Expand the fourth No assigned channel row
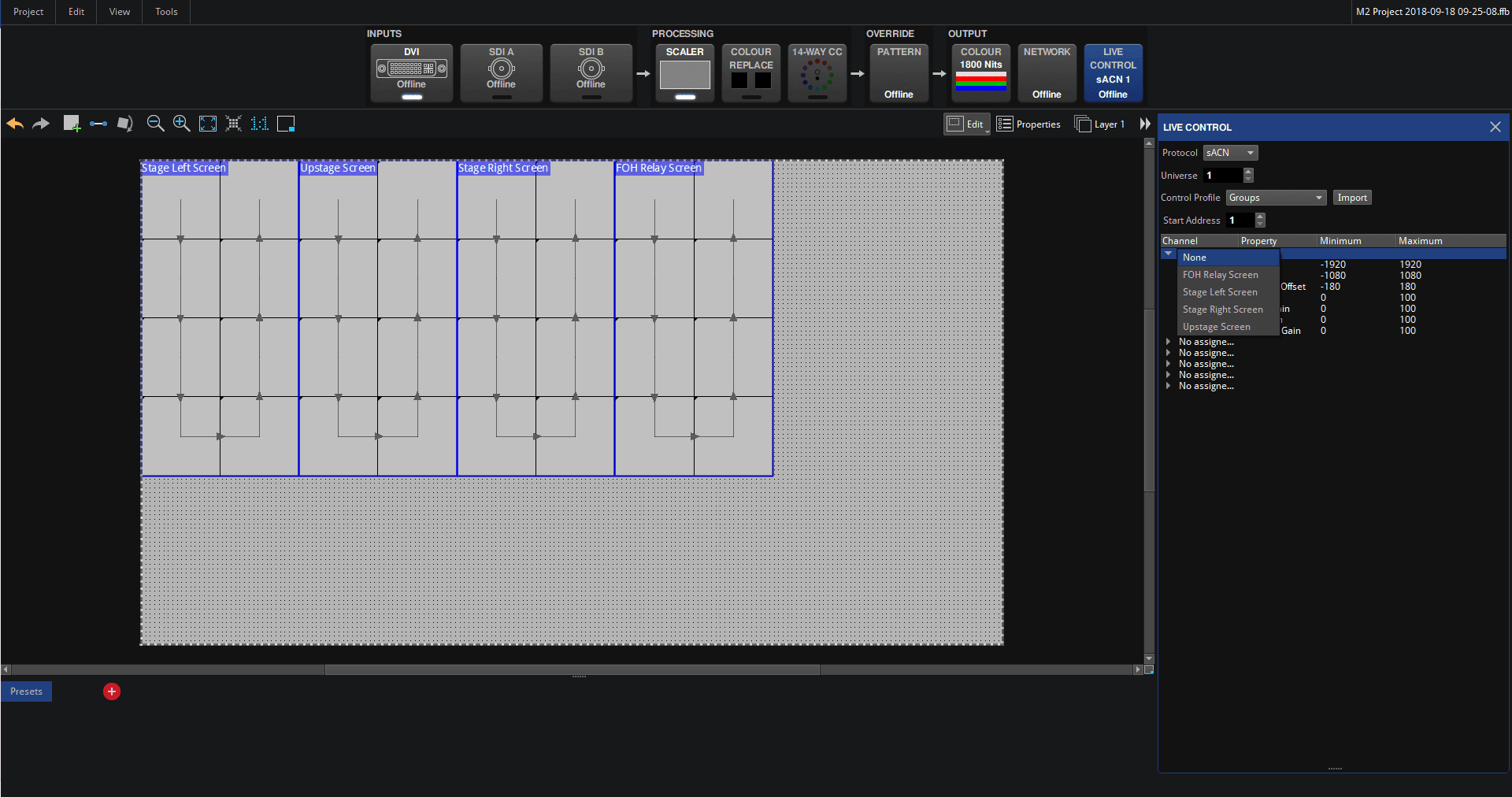This screenshot has width=1512, height=797. tap(1169, 375)
